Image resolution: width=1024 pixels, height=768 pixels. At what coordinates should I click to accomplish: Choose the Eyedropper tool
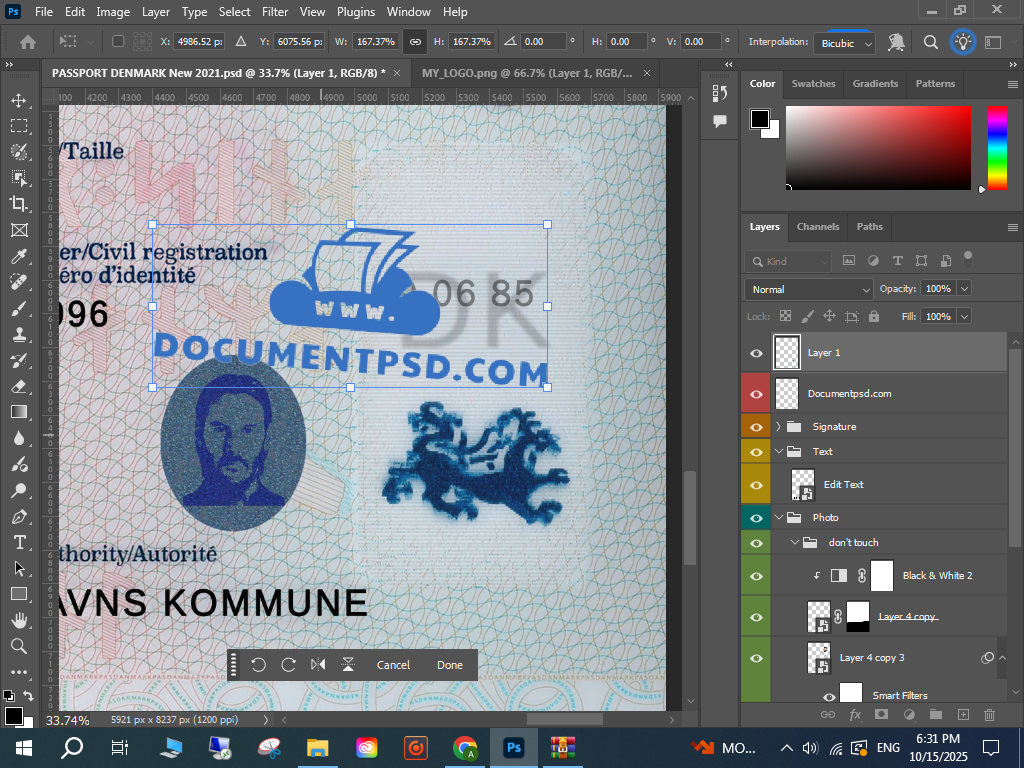(18, 256)
